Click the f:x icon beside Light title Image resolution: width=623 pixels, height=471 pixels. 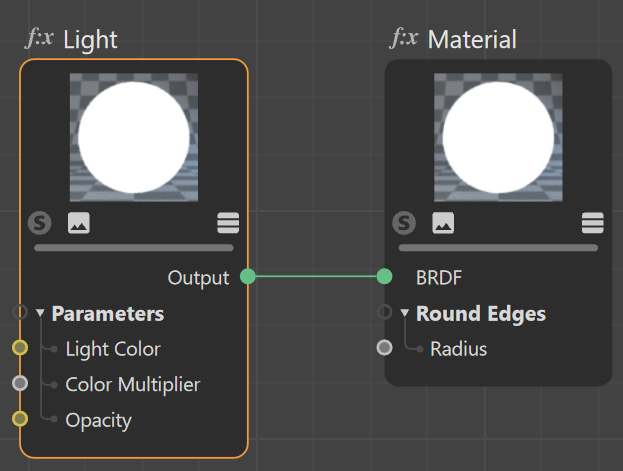pyautogui.click(x=39, y=39)
